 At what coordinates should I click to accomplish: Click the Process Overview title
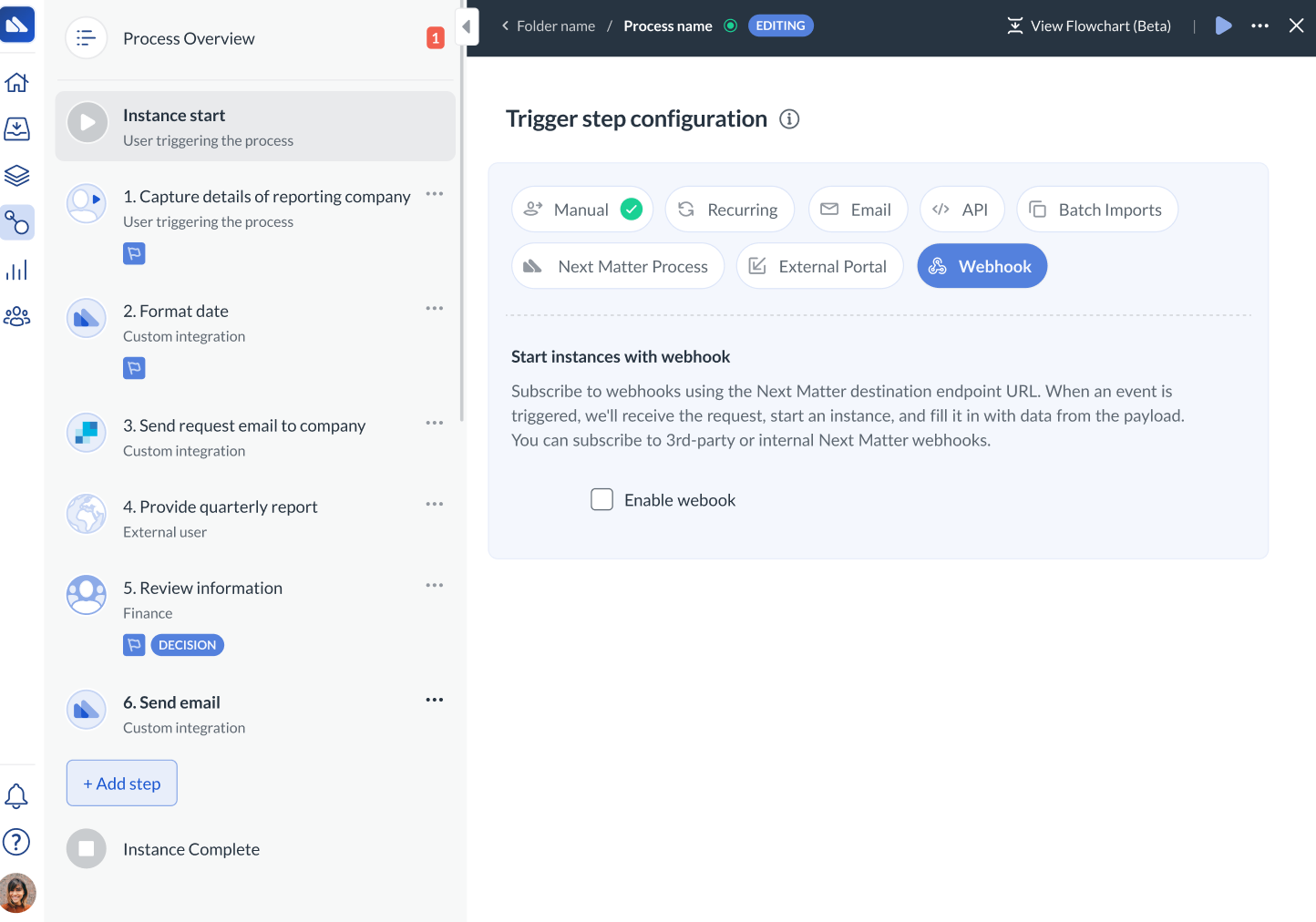tap(189, 38)
